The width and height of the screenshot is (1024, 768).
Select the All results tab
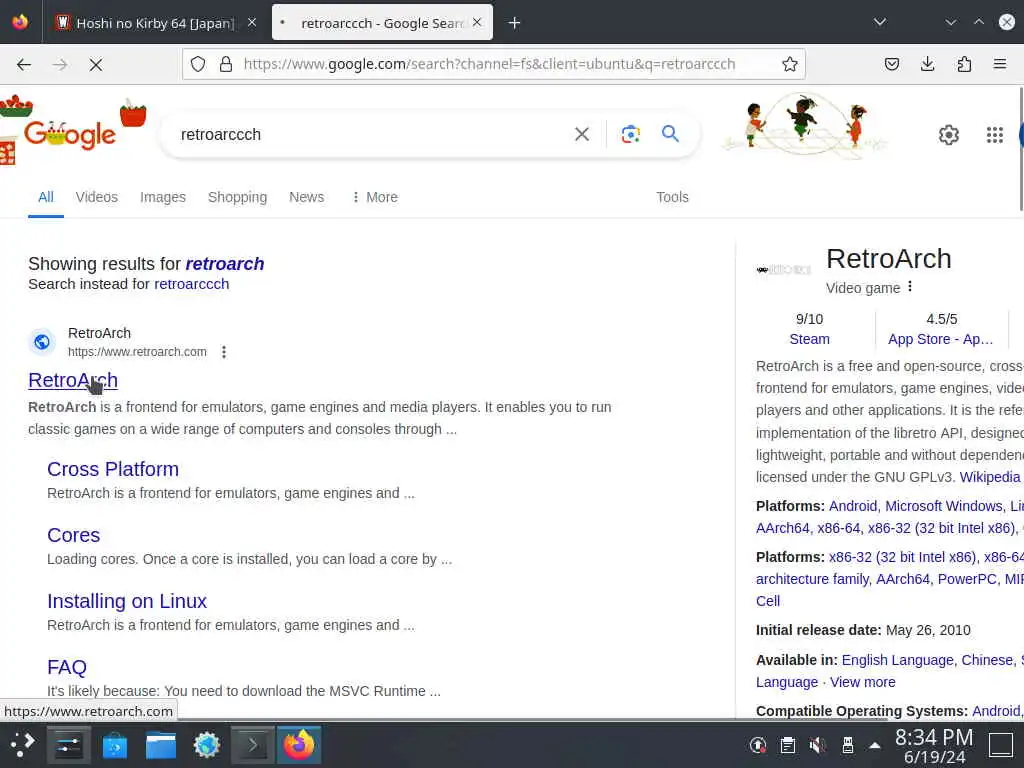(46, 197)
